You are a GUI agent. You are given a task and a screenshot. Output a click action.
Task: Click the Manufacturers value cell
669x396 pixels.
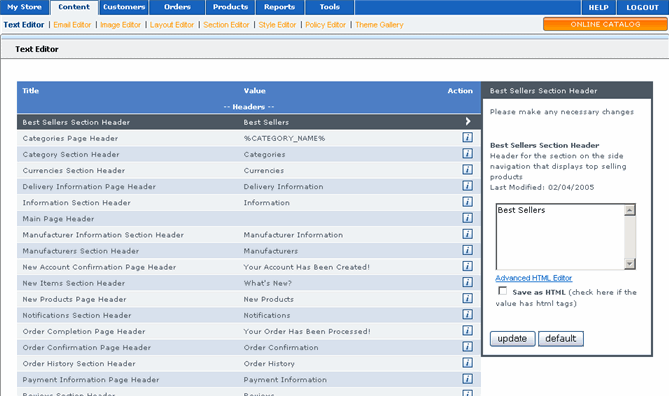coord(271,251)
